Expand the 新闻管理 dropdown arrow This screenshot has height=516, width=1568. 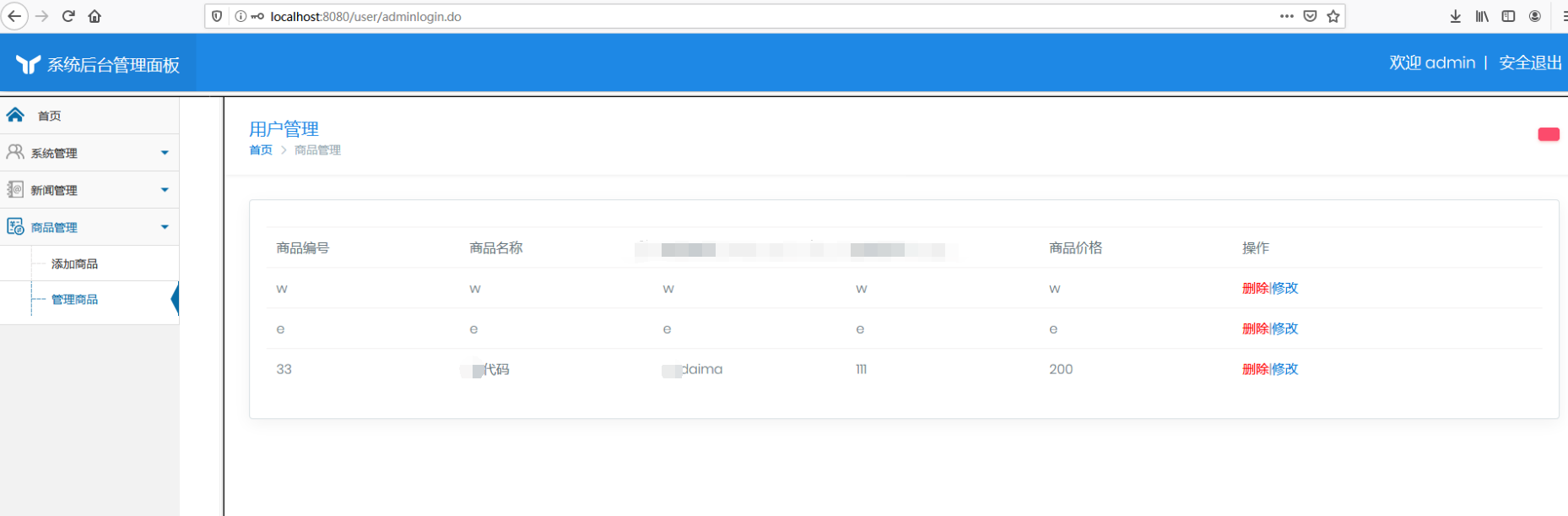click(165, 190)
